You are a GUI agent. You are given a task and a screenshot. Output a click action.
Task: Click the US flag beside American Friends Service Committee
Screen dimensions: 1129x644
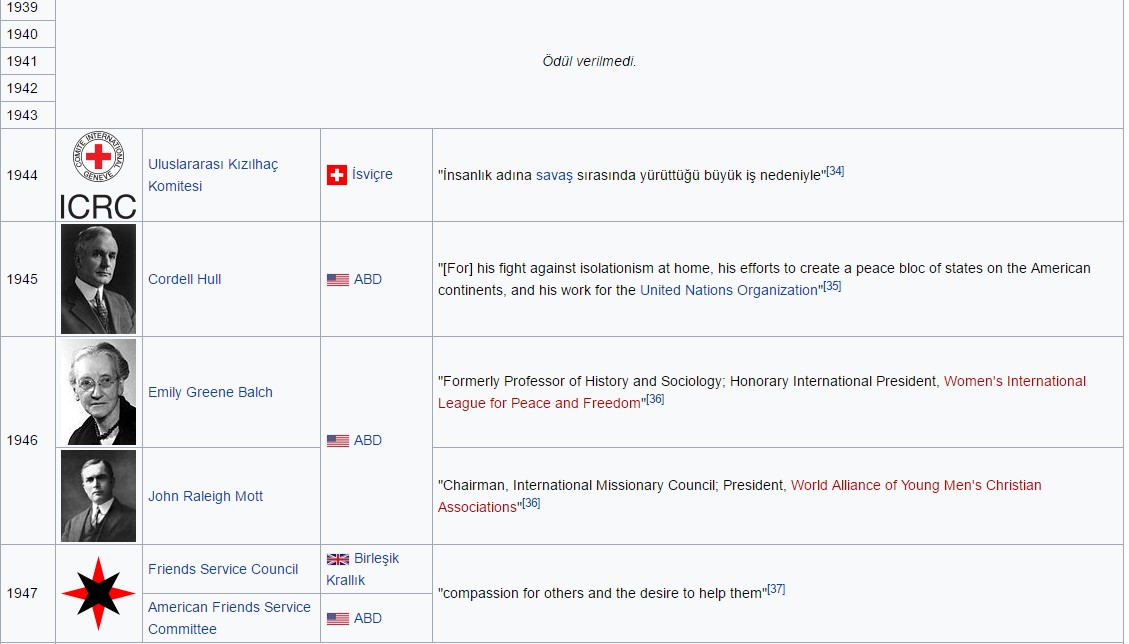point(338,618)
